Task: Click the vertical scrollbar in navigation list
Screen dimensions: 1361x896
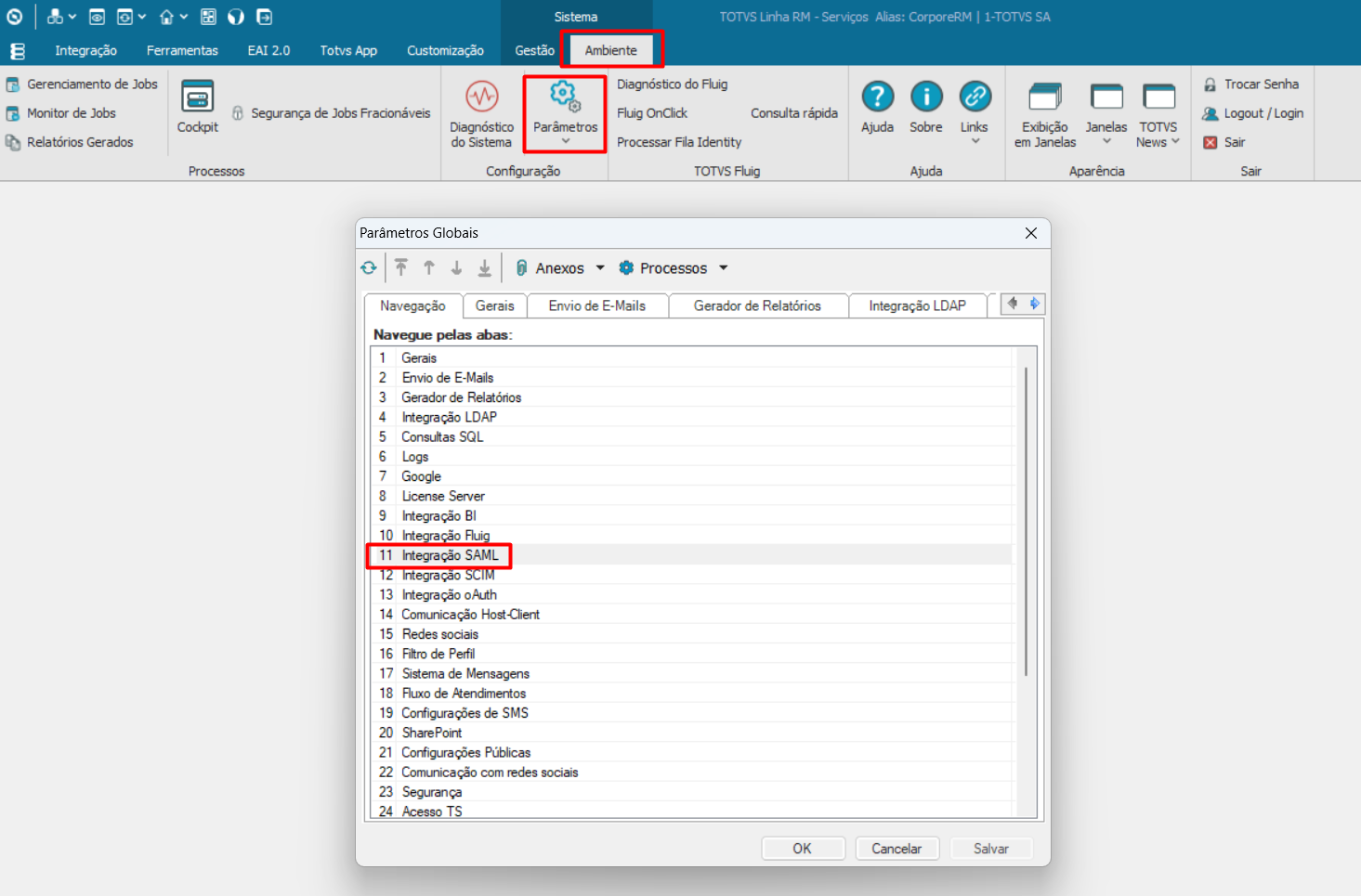Action: (x=1026, y=520)
